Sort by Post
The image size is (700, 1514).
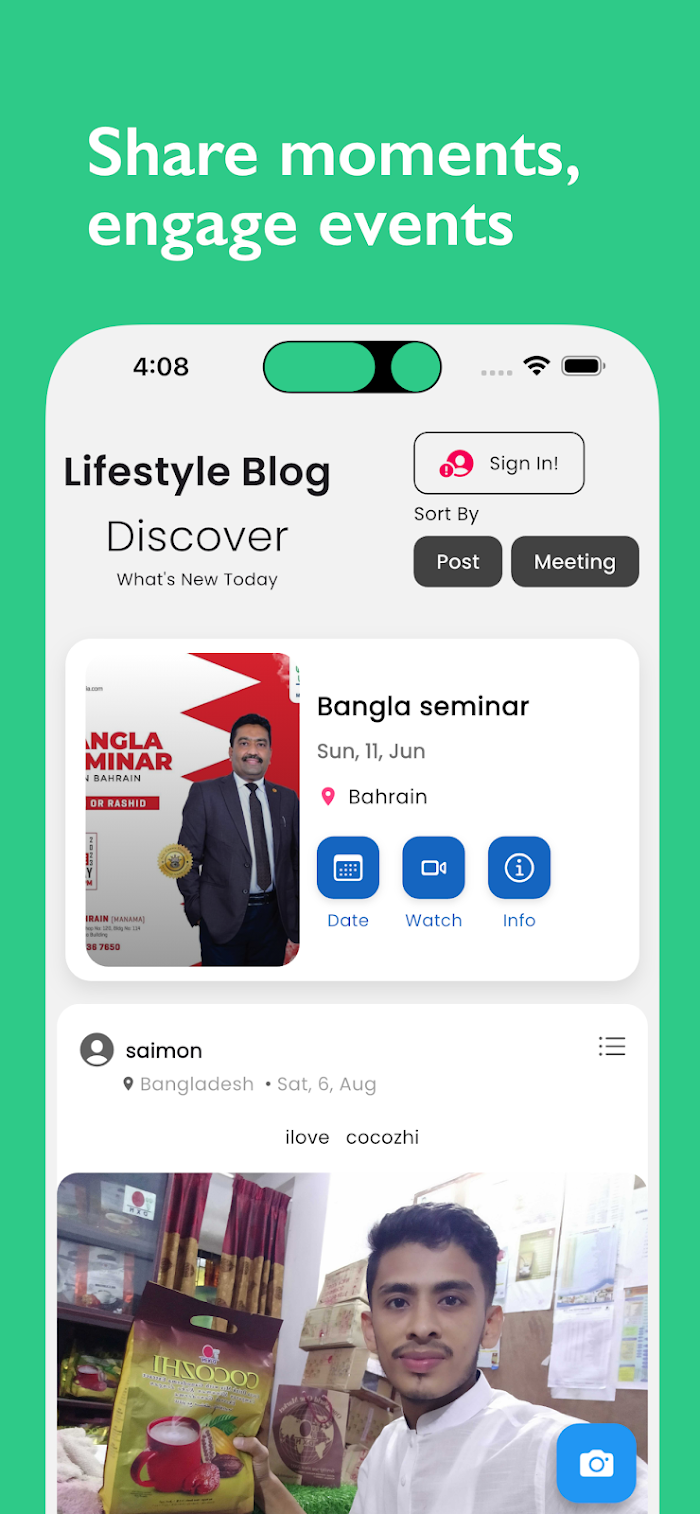pos(458,562)
